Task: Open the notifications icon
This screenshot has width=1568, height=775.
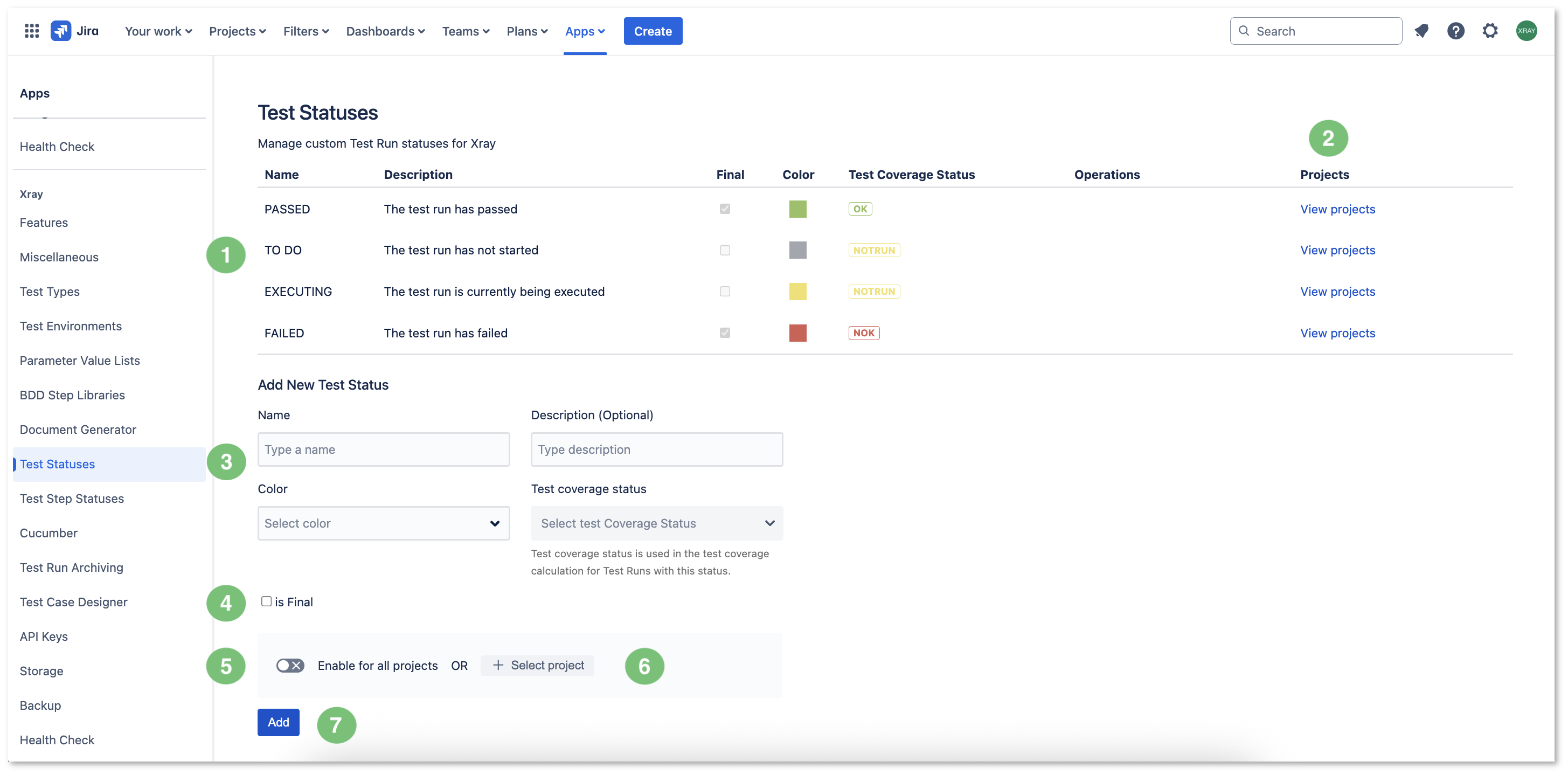Action: [1421, 31]
